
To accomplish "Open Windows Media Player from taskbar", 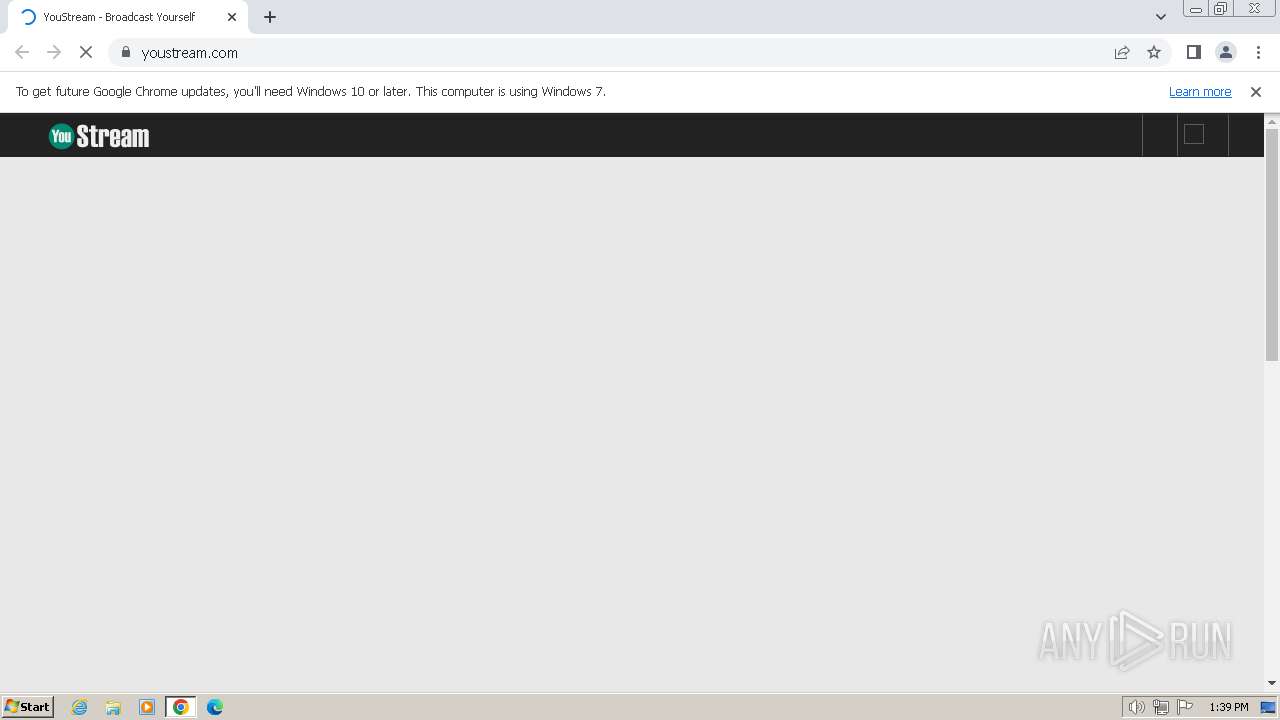I will (x=147, y=707).
